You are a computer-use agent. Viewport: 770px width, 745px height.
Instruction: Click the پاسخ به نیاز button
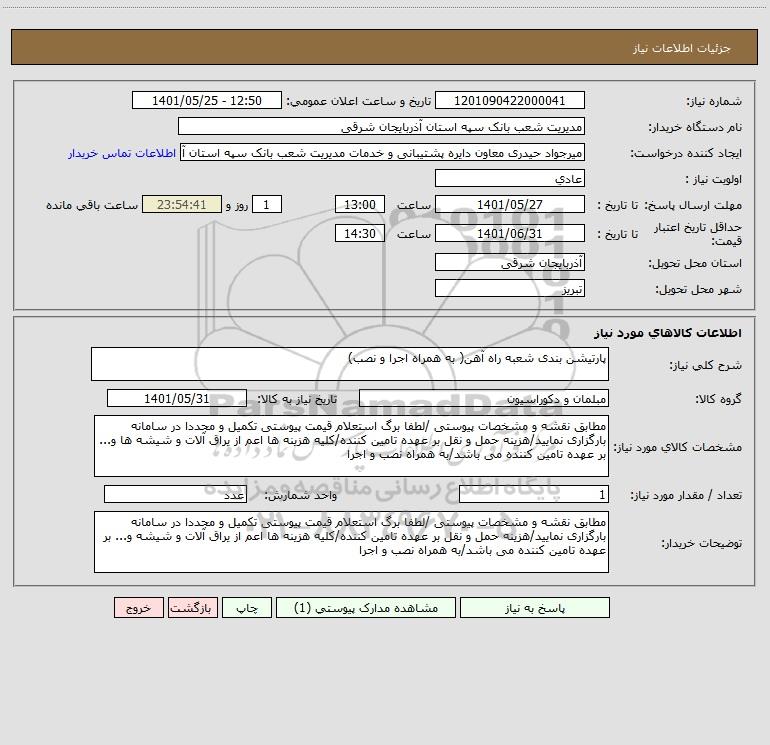(x=535, y=608)
